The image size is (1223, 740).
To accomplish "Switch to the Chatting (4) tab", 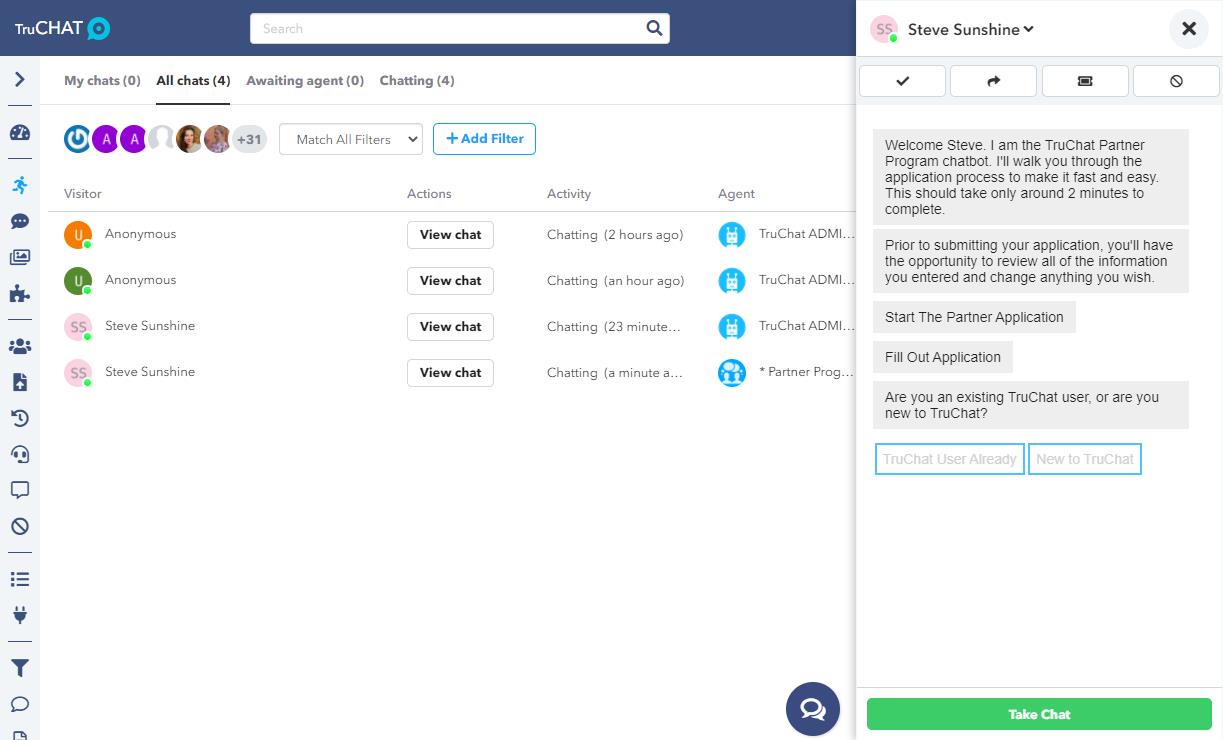I will coord(417,80).
